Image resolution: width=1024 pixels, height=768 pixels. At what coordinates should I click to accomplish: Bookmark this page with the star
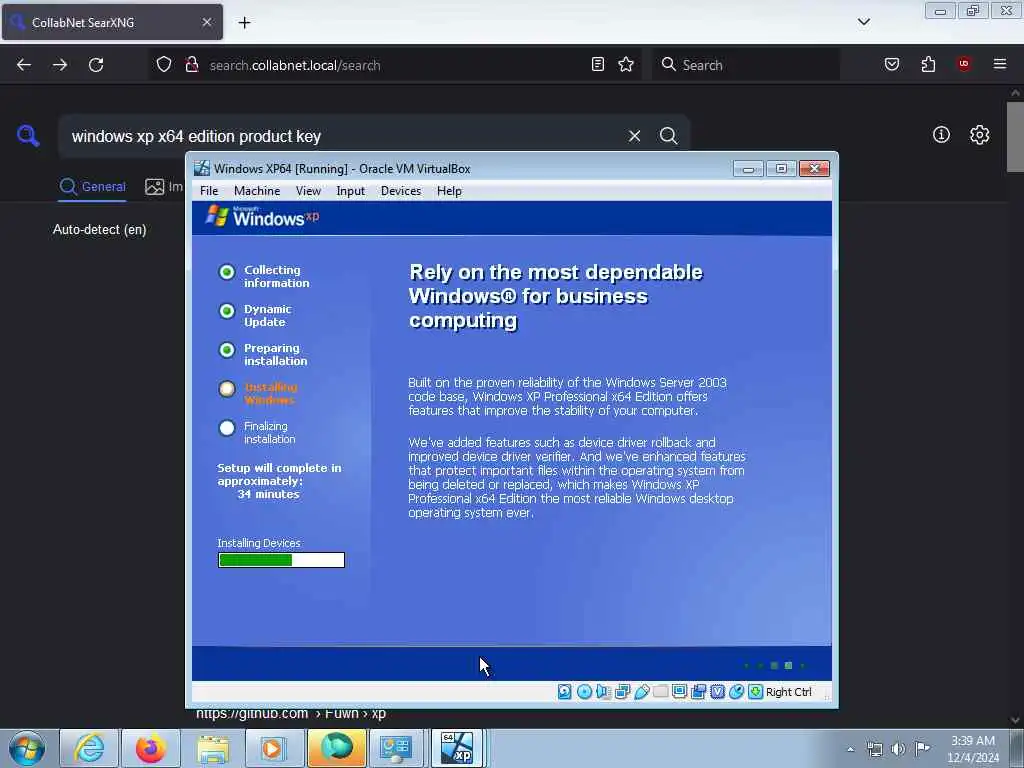point(626,64)
